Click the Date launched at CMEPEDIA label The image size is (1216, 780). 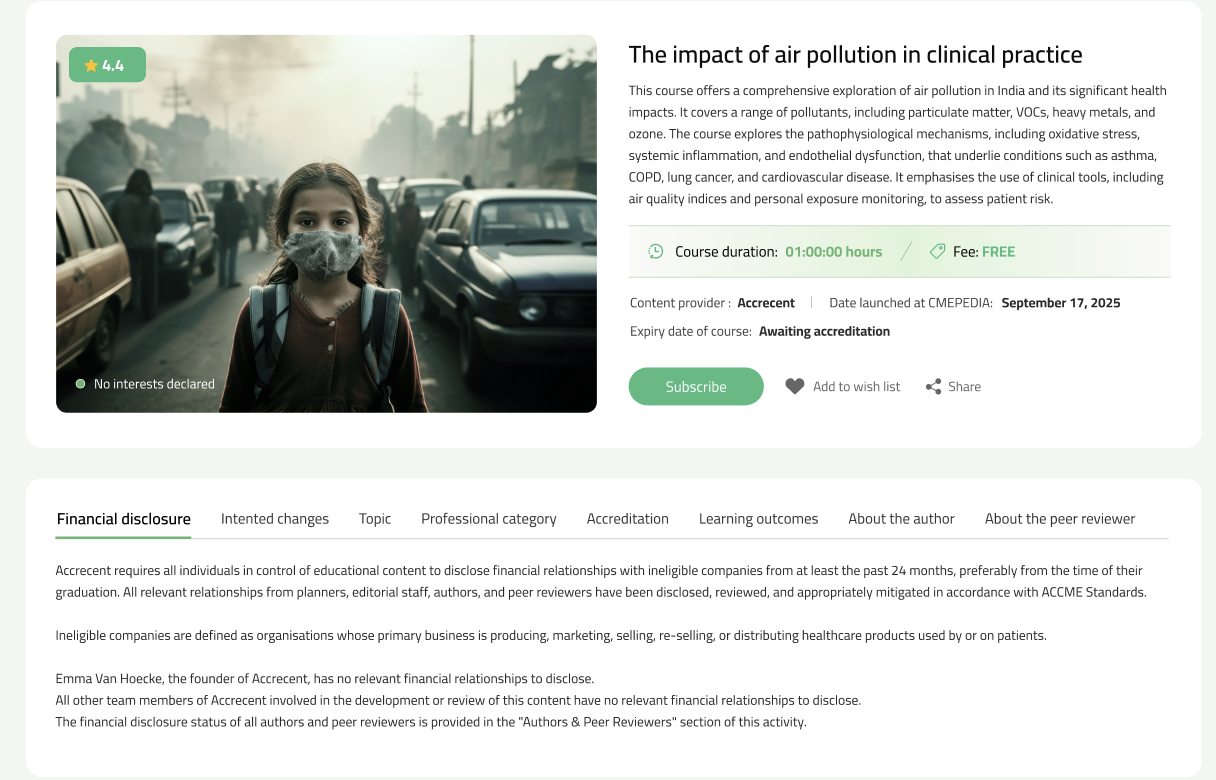(911, 303)
